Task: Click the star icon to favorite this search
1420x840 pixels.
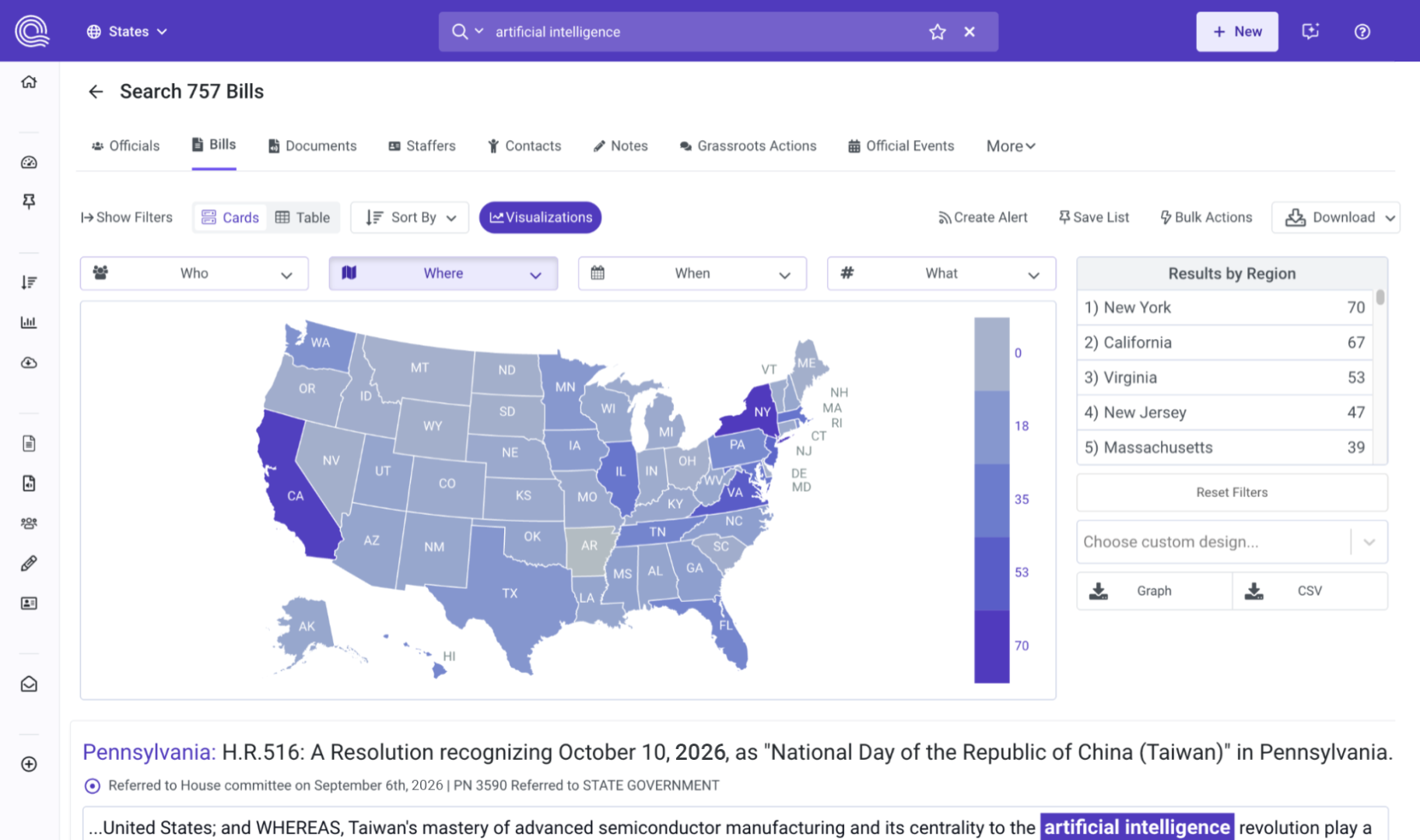Action: pos(937,32)
